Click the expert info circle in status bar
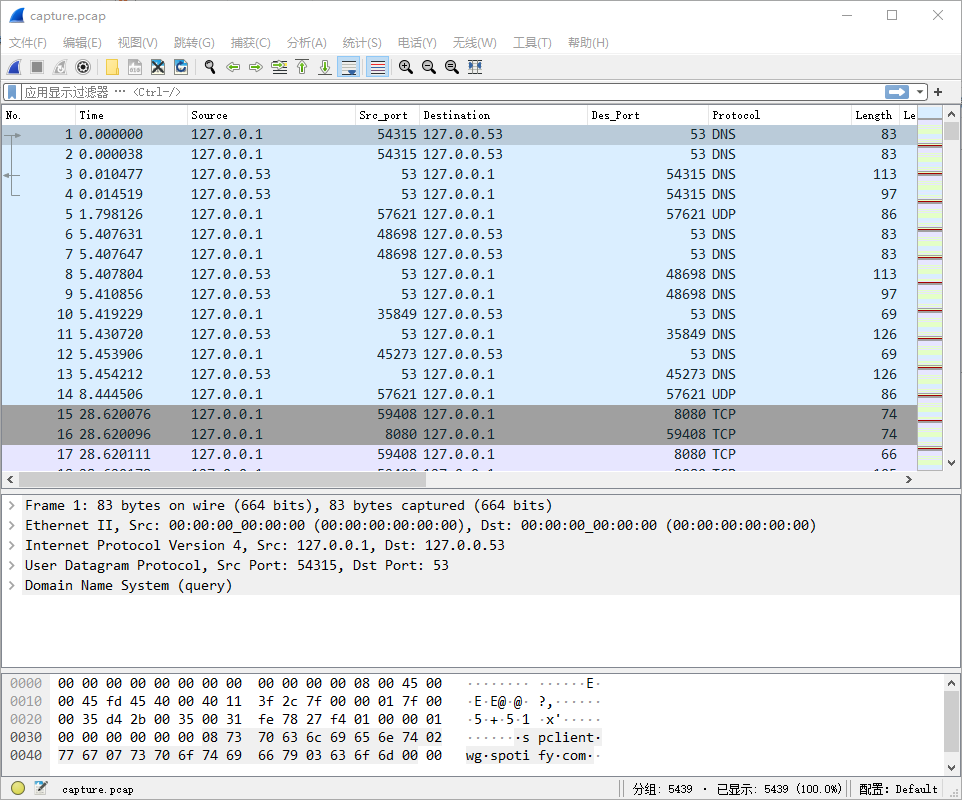962x800 pixels. pyautogui.click(x=18, y=788)
